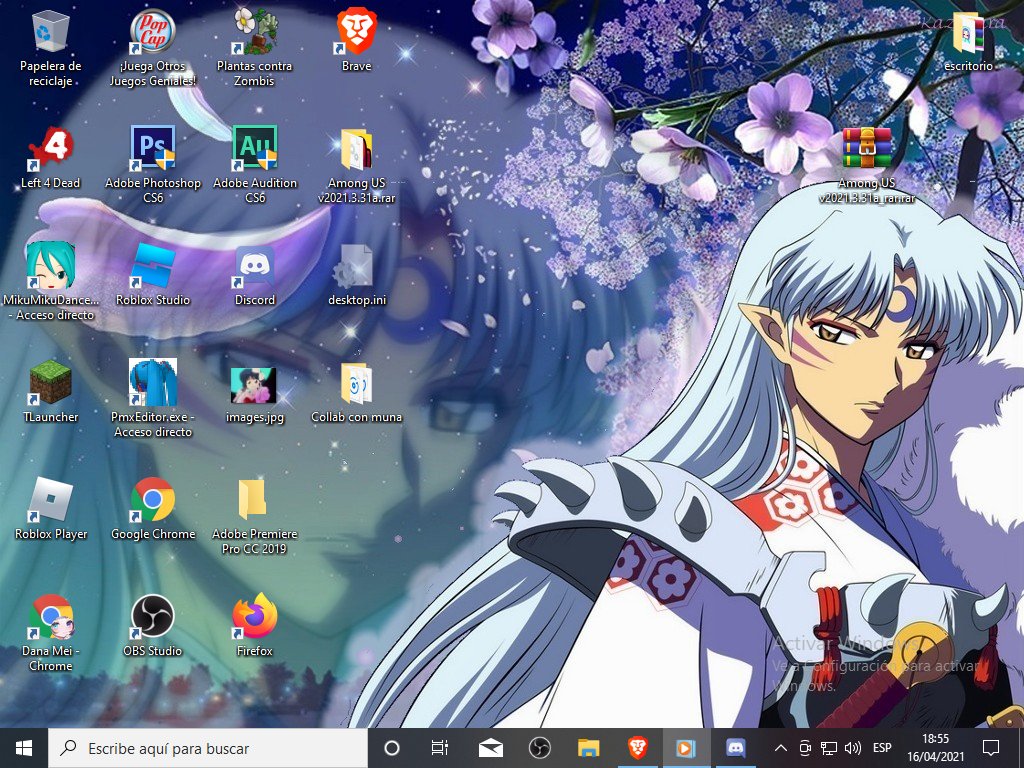
Task: Open Task View in taskbar
Action: pyautogui.click(x=440, y=748)
